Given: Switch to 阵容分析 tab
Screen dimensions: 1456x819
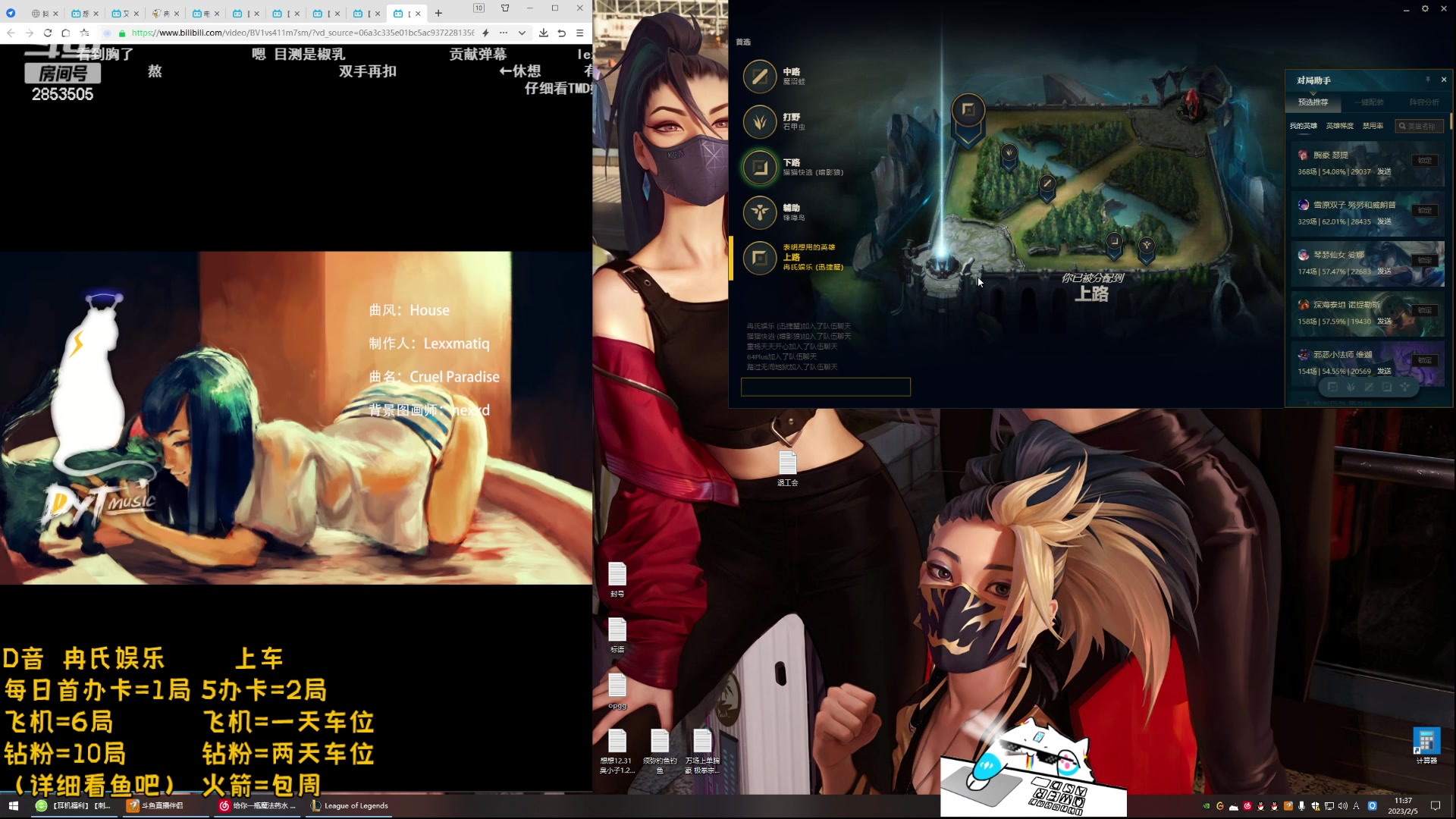Looking at the screenshot, I should [x=1424, y=102].
